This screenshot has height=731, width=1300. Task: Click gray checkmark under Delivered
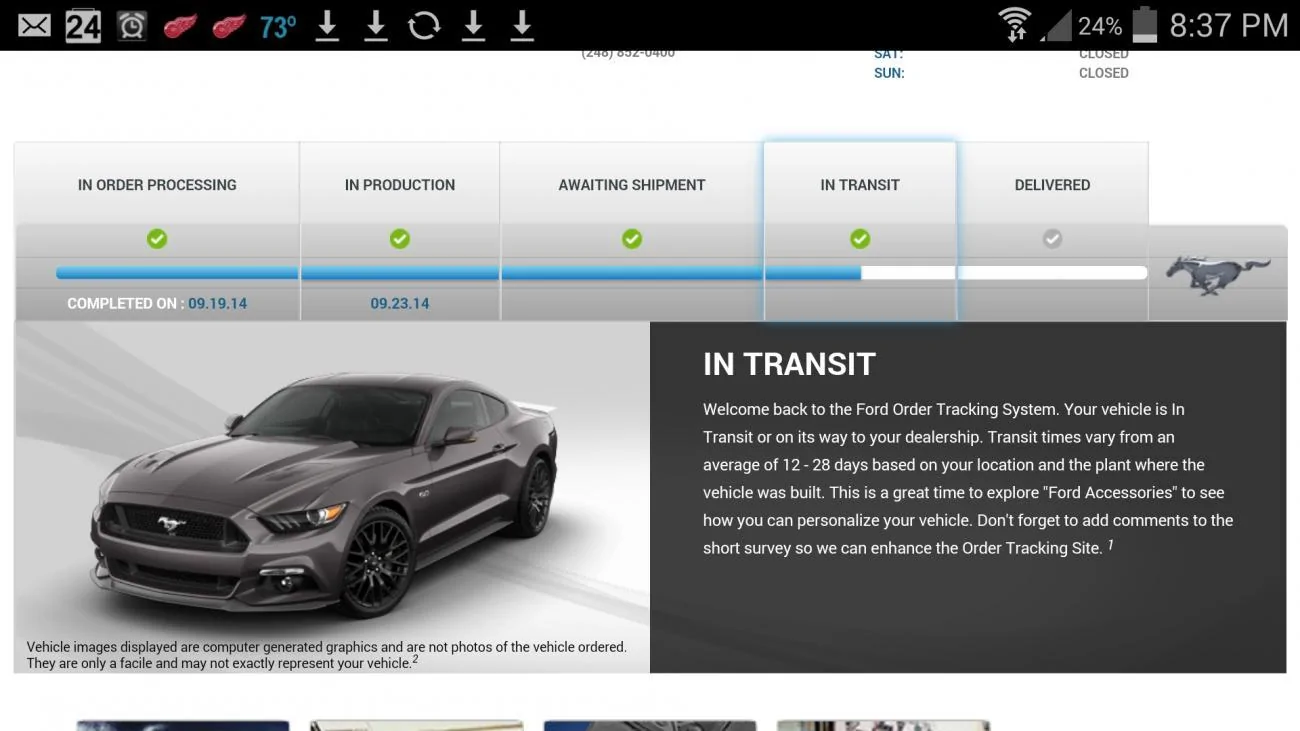click(1052, 239)
